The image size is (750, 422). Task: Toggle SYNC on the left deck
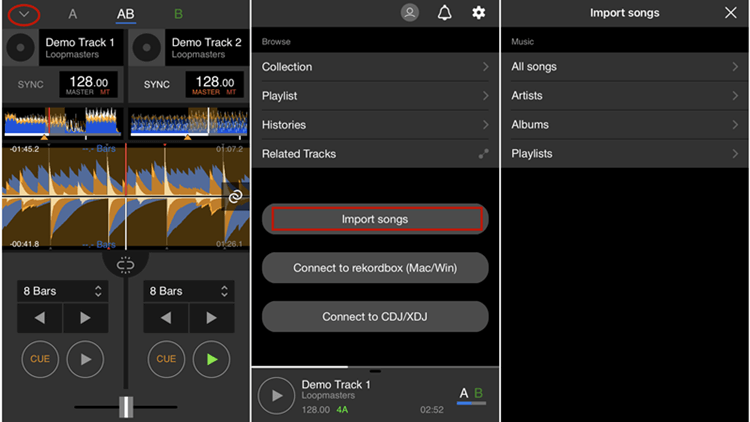31,84
